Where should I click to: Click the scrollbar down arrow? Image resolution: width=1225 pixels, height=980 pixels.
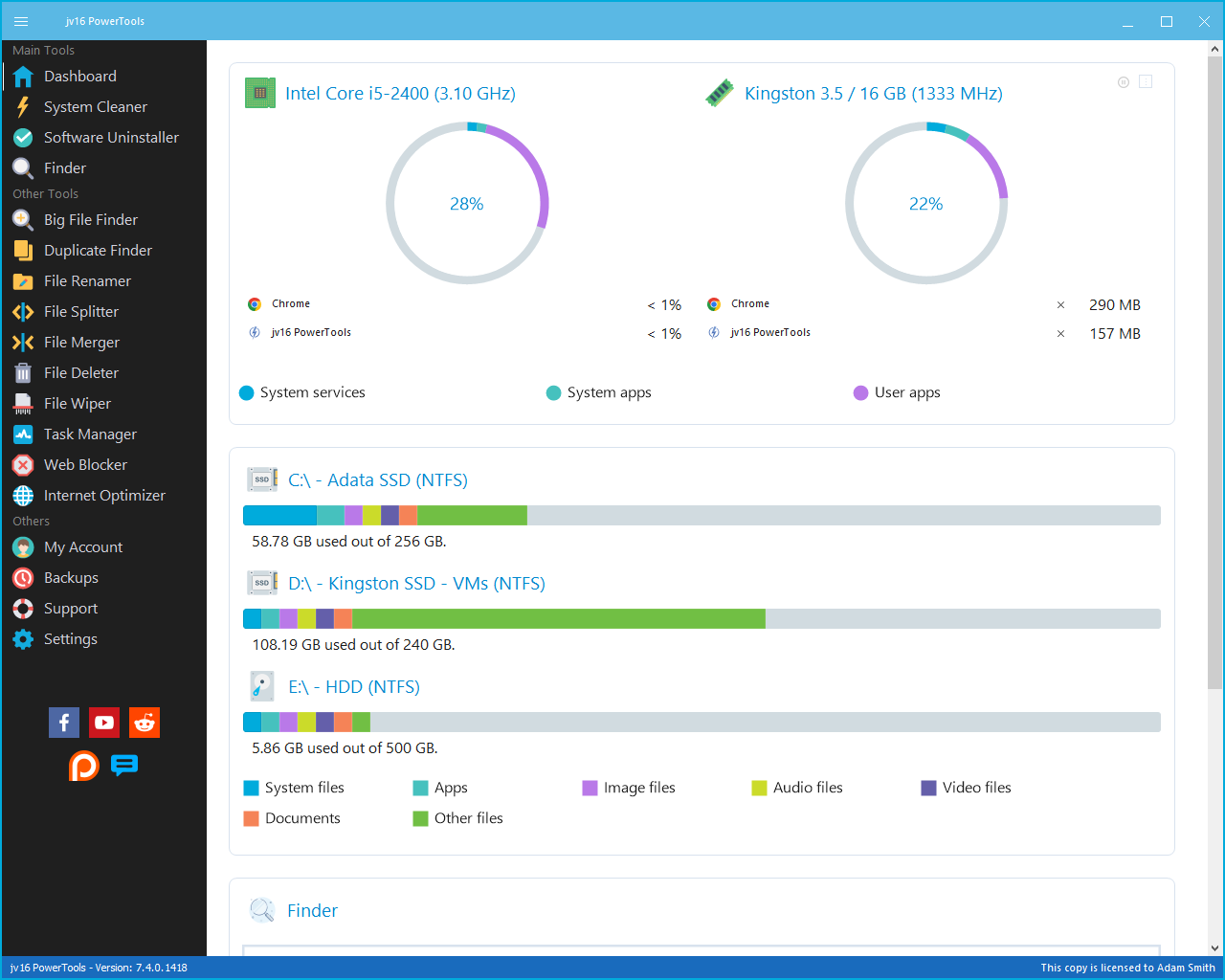1214,947
